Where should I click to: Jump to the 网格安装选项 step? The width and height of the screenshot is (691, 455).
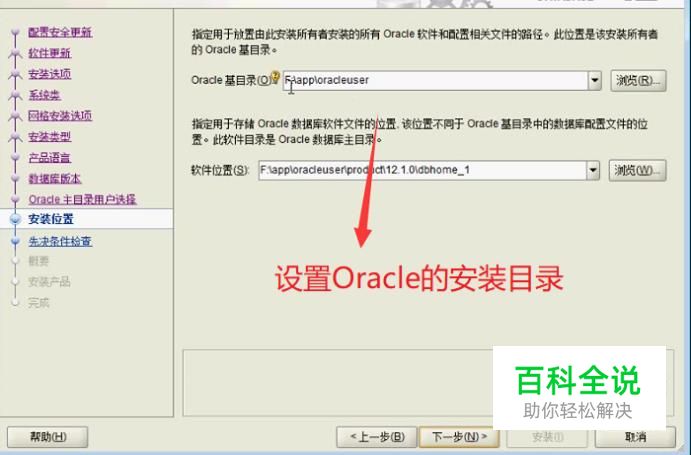[x=60, y=116]
